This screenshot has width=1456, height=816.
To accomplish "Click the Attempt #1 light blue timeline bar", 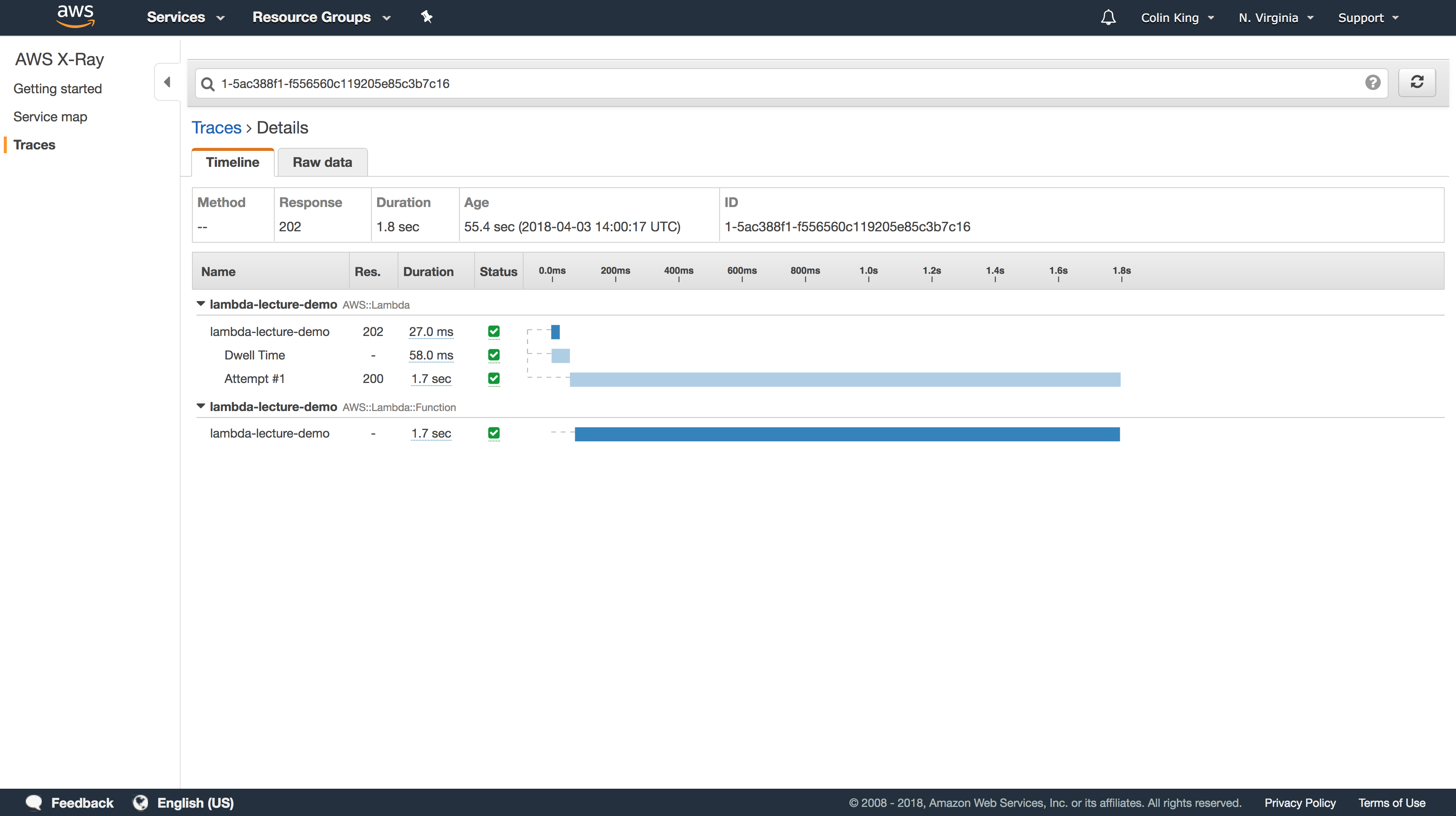I will click(x=844, y=380).
